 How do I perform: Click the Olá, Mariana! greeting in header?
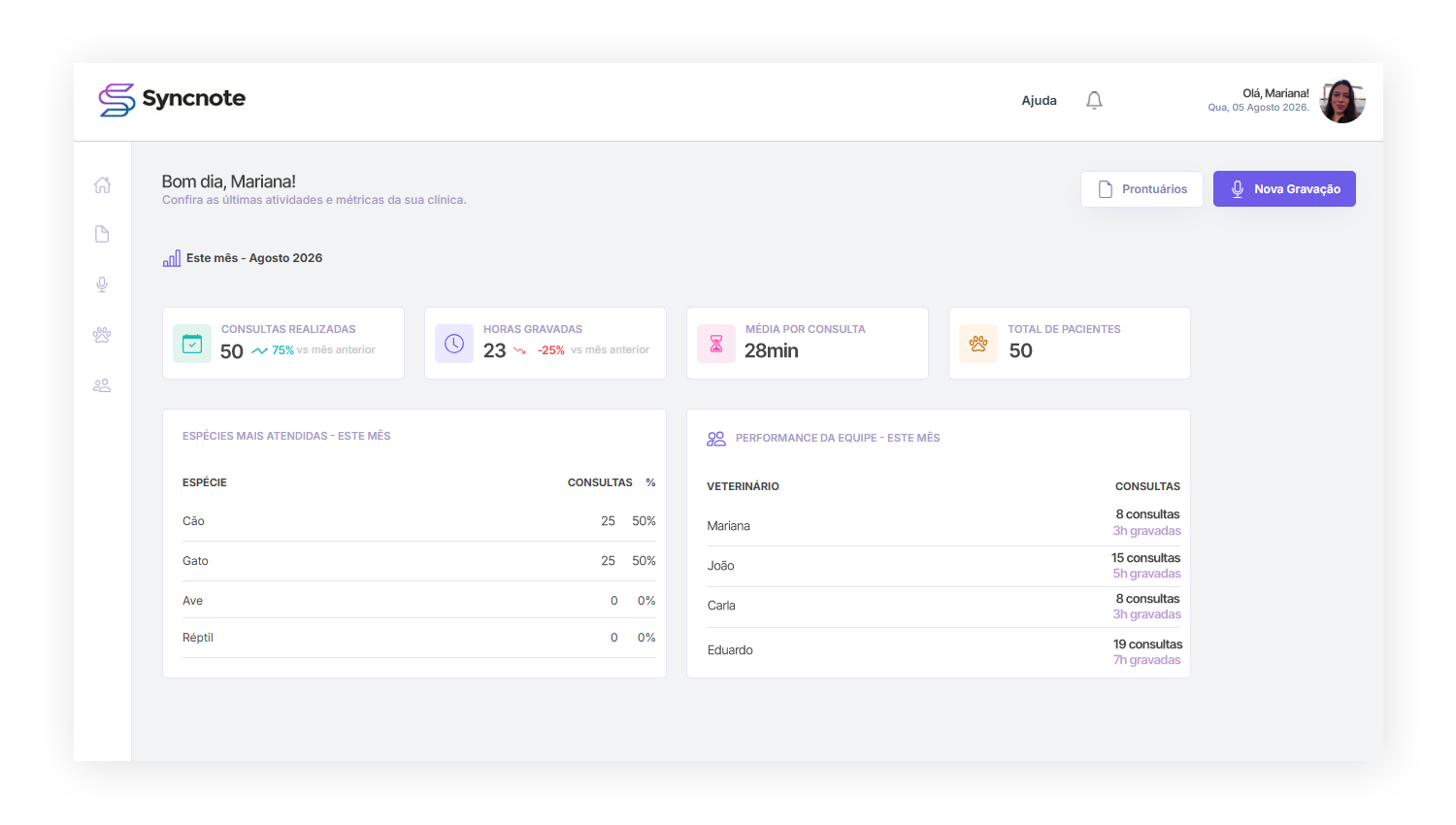1275,93
